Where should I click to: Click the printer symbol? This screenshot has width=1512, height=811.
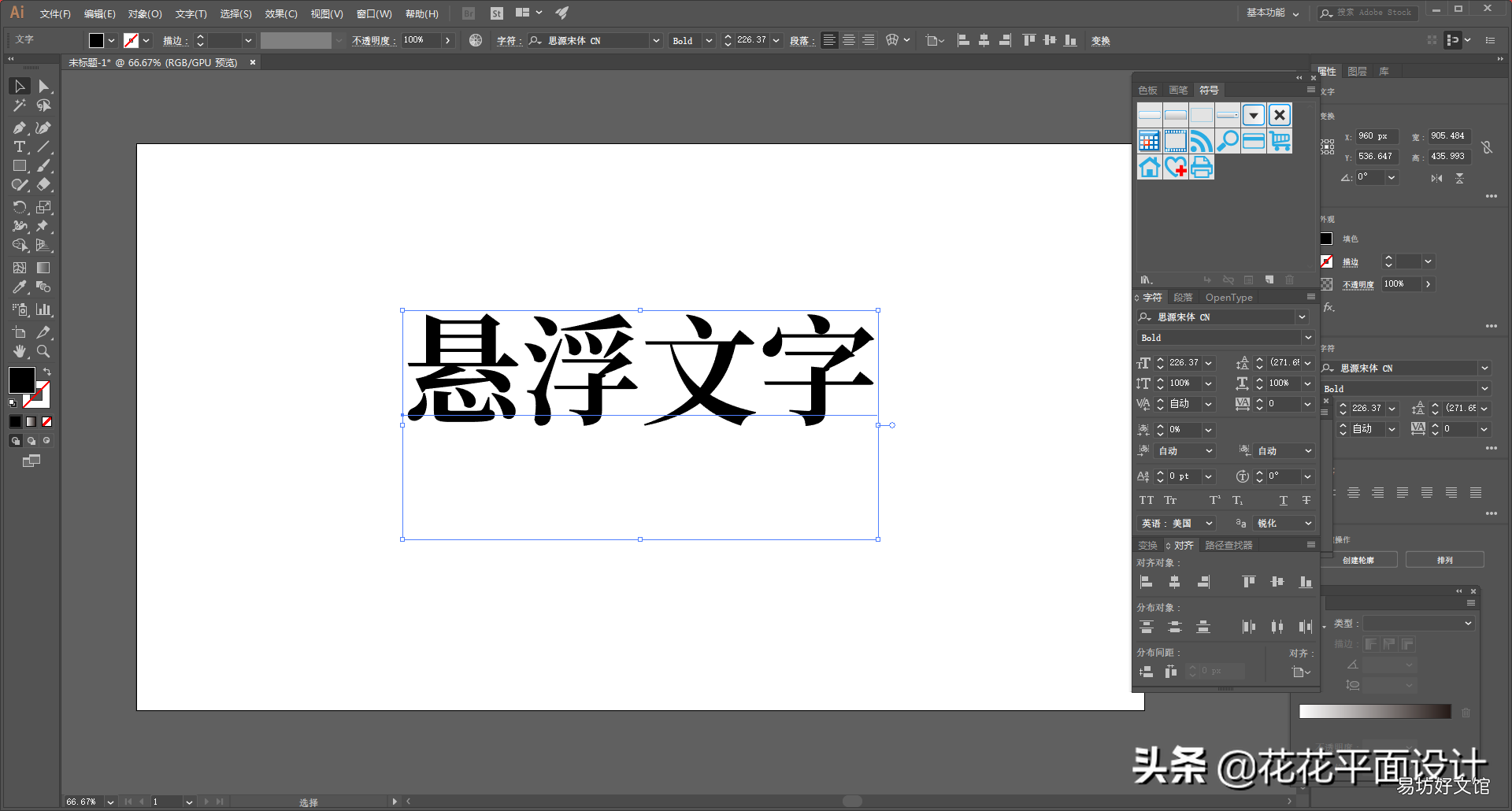[x=1202, y=167]
